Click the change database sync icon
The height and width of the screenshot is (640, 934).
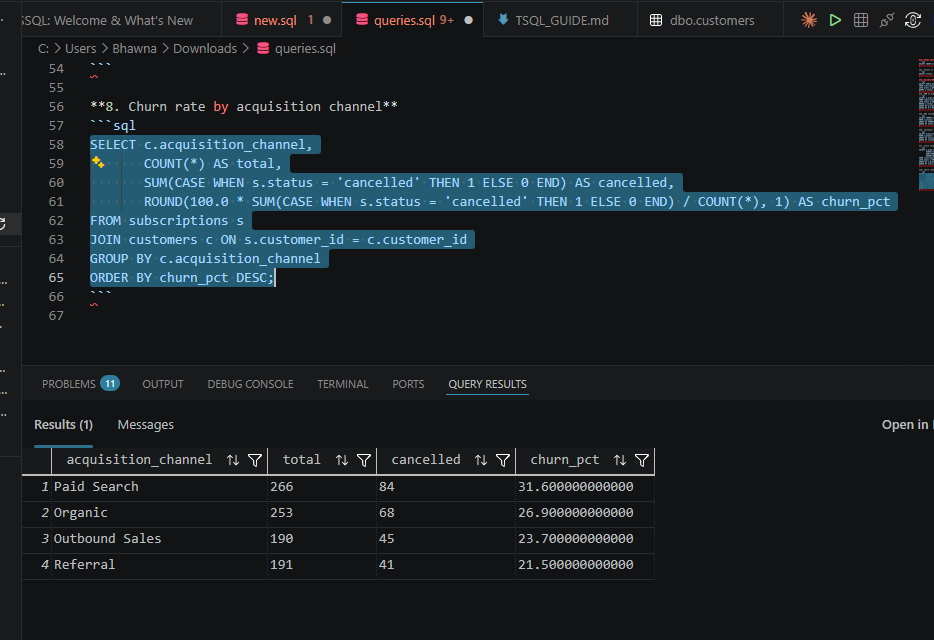click(913, 20)
